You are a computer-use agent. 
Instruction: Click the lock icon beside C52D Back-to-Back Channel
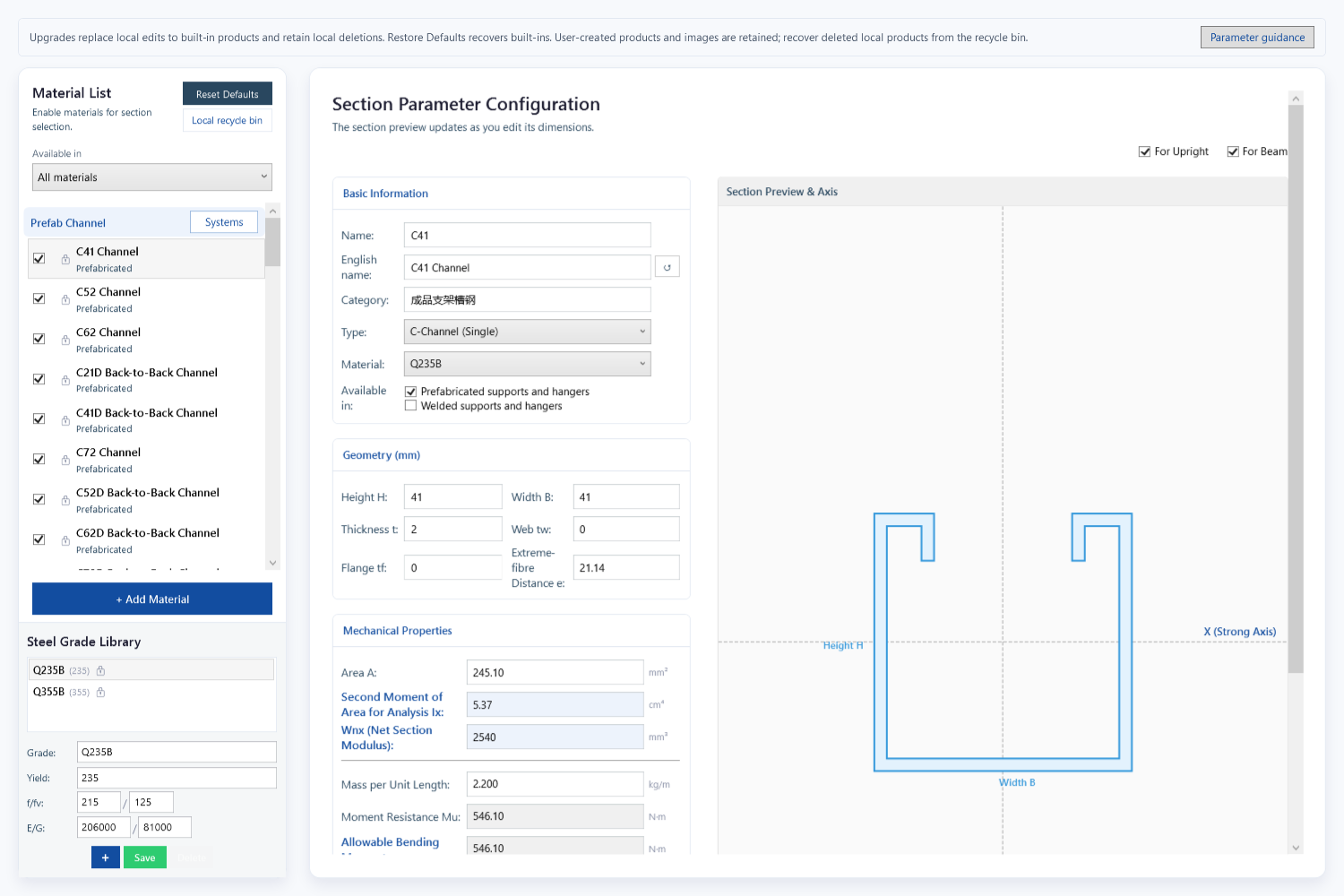[x=65, y=501]
